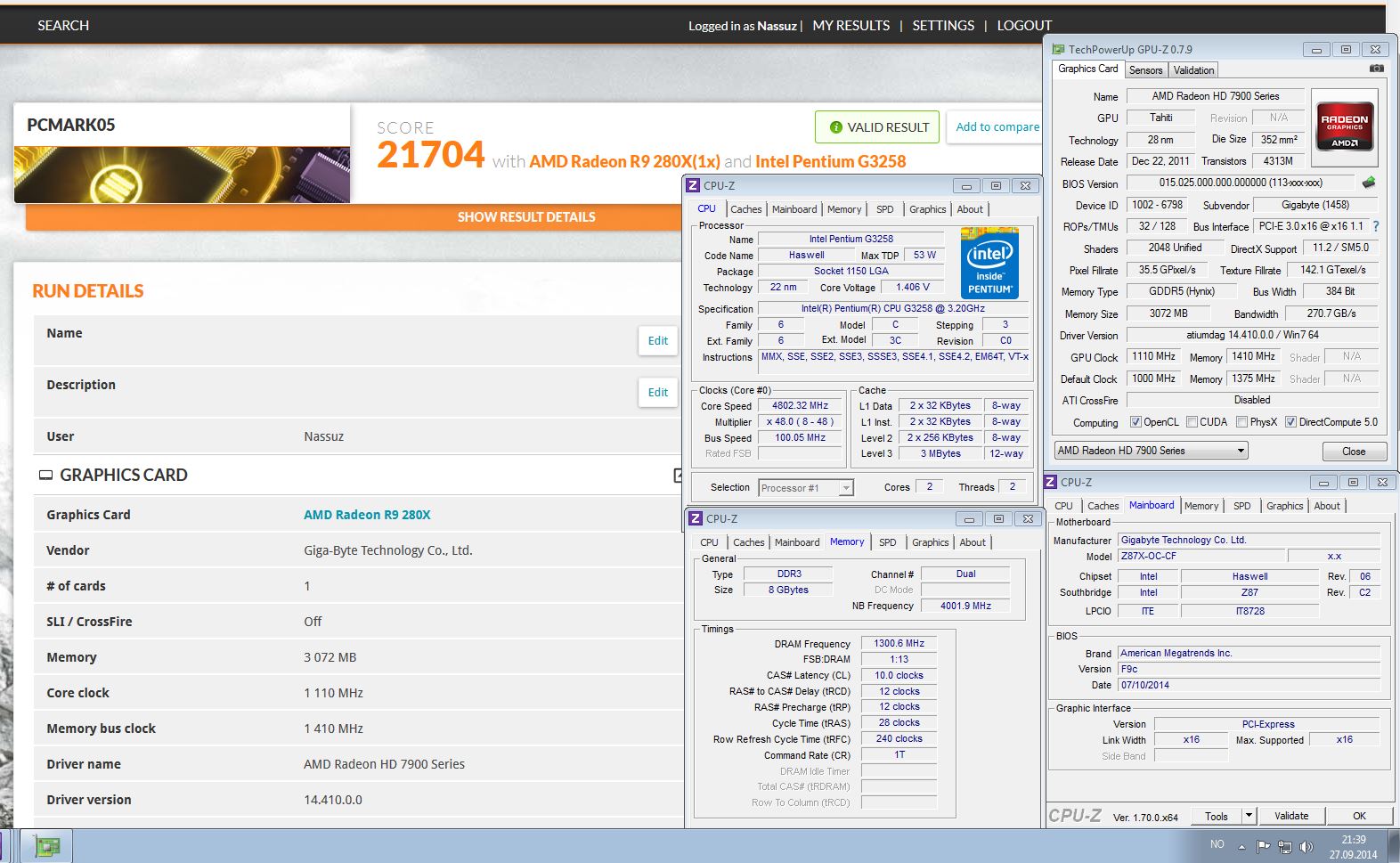Click the mainboard Model field Z87X-OC-CF

pyautogui.click(x=1201, y=556)
